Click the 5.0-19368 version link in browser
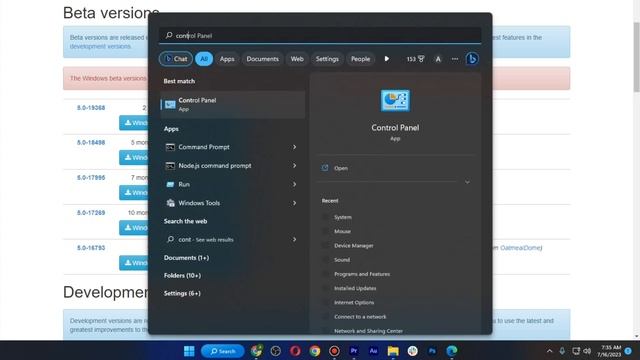Viewport: 640px width, 360px height. click(x=91, y=108)
